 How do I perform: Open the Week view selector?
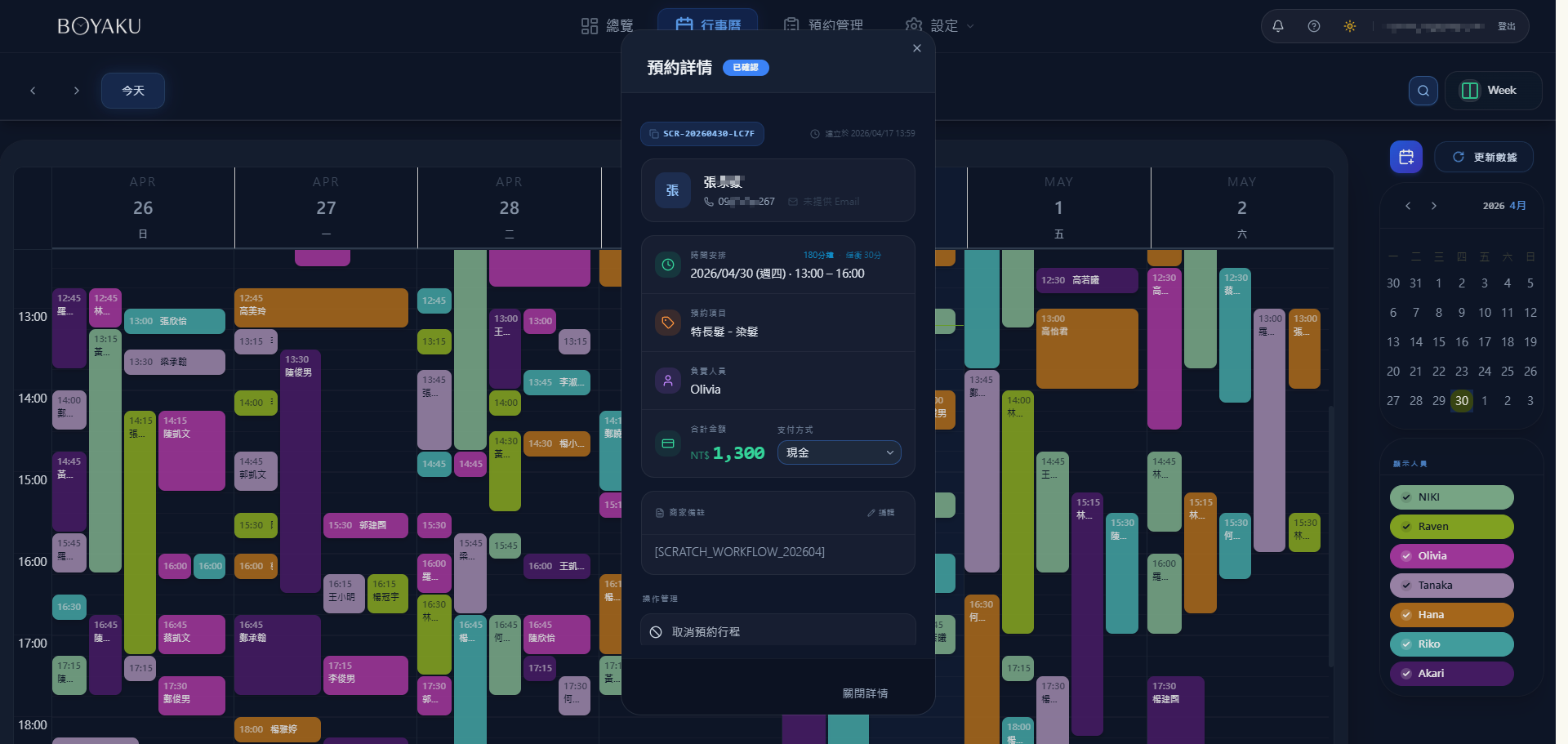click(x=1493, y=91)
